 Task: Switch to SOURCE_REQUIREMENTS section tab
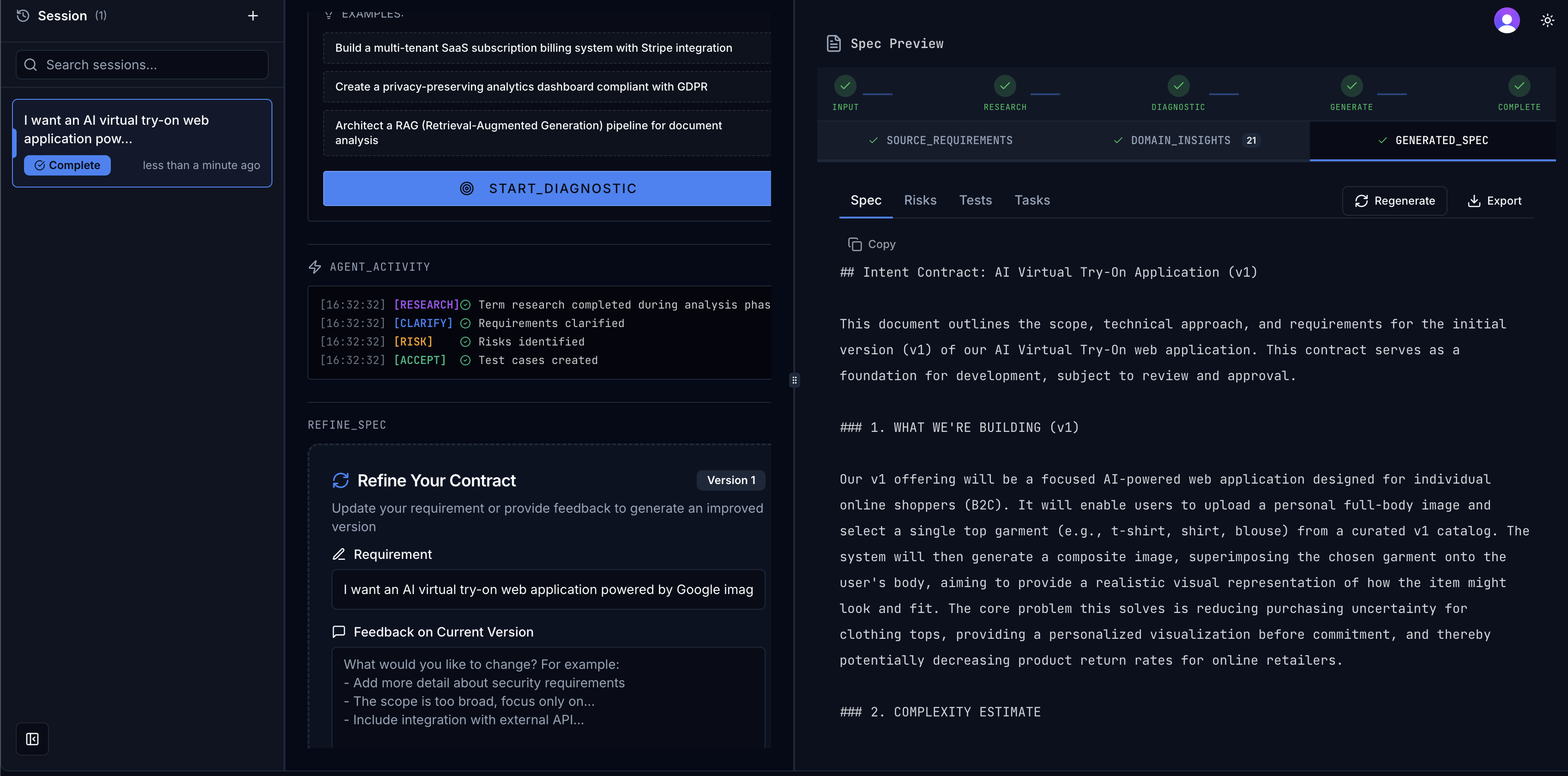point(941,141)
